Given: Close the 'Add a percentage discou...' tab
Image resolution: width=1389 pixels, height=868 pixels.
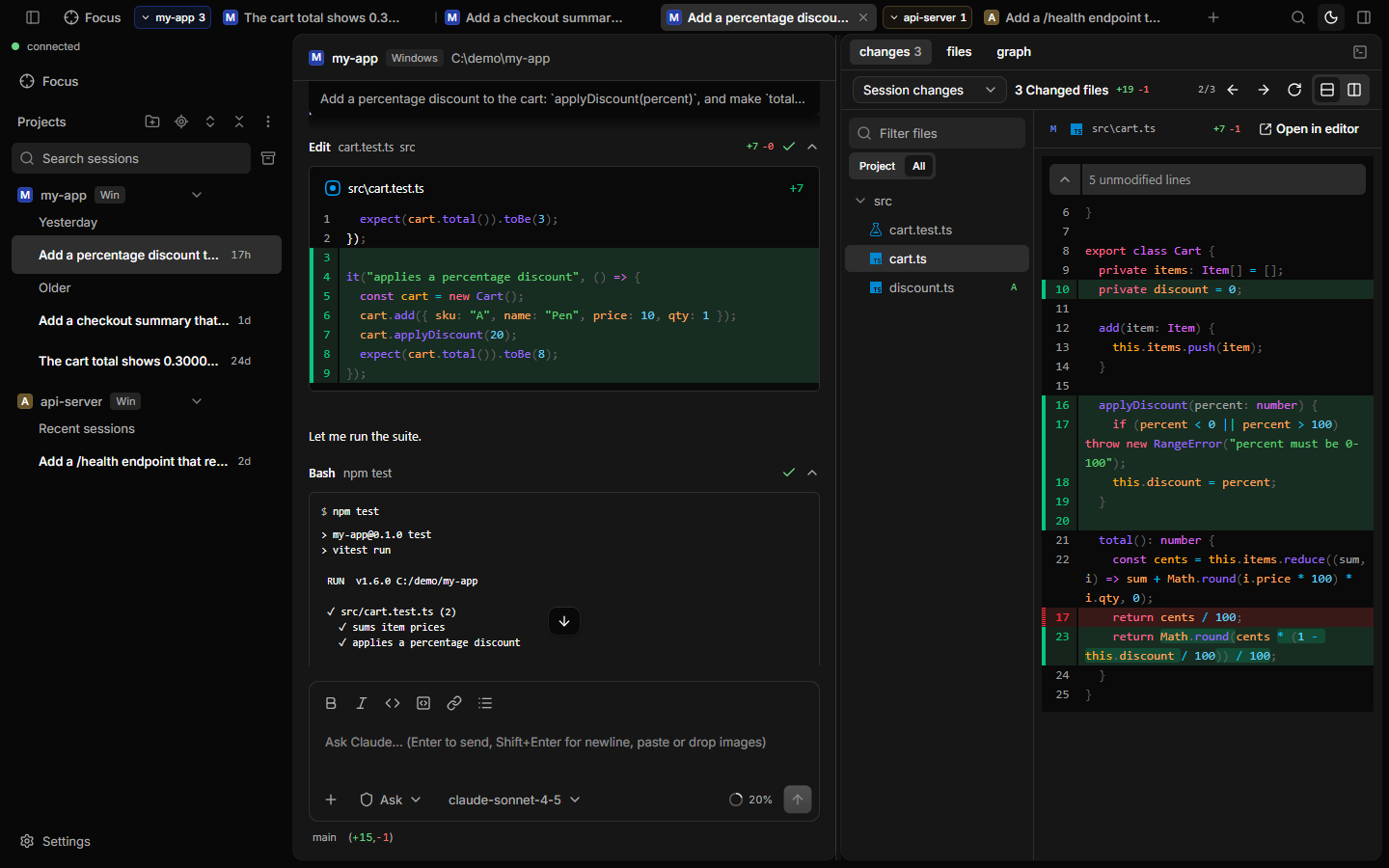Looking at the screenshot, I should [x=863, y=17].
